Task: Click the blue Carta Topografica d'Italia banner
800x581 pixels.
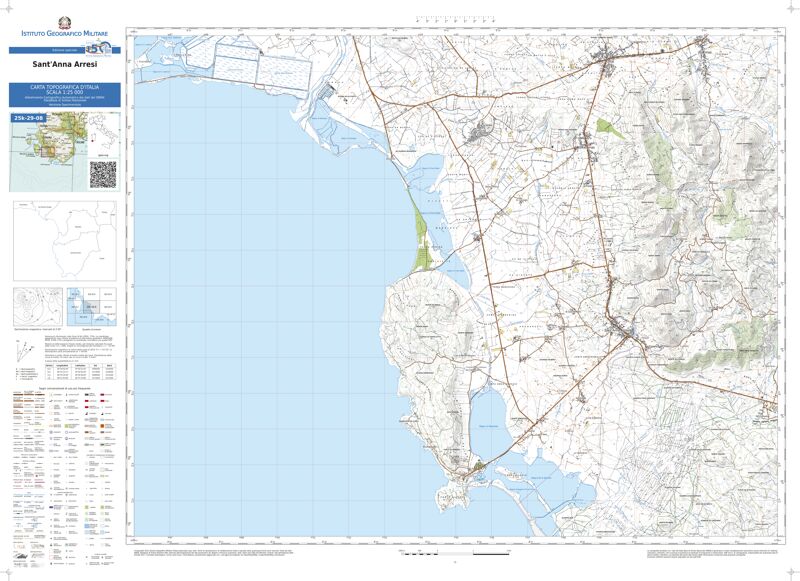Action: [65, 95]
